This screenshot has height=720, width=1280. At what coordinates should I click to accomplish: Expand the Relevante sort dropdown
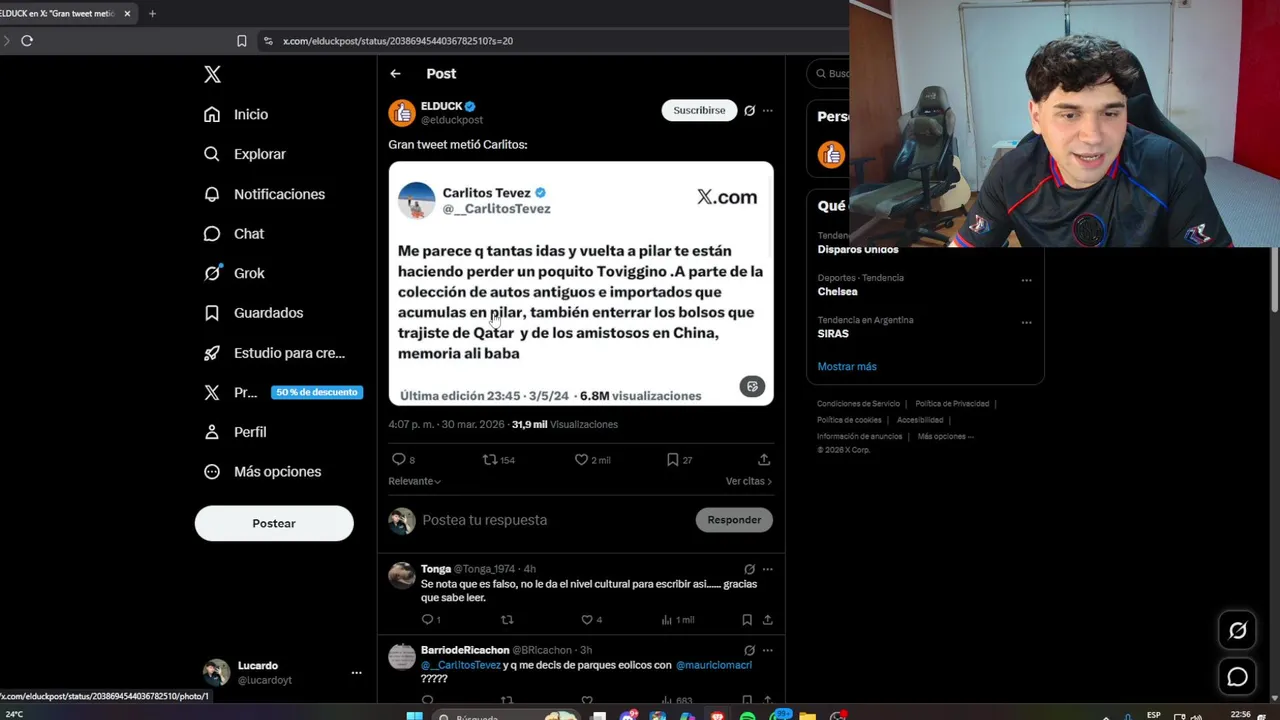414,481
